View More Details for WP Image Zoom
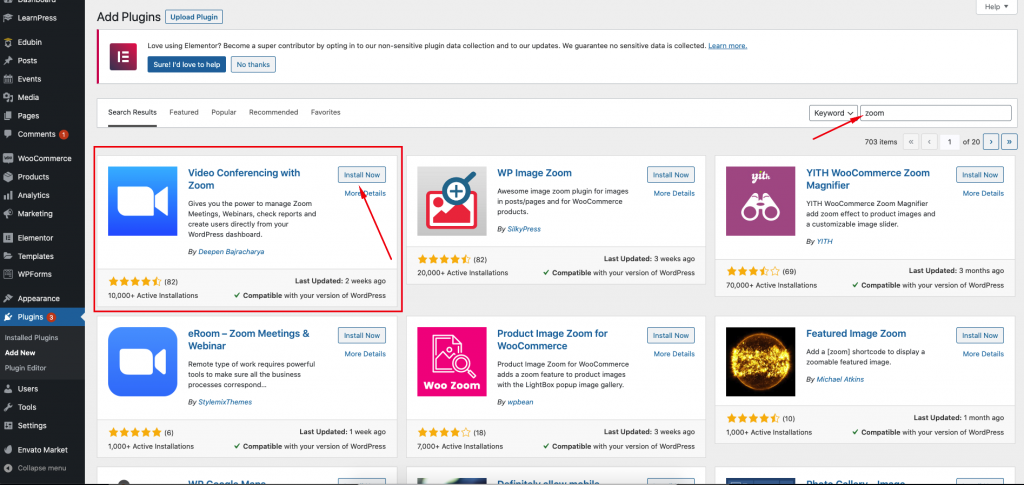Screen dimensions: 1024x485 tap(674, 193)
